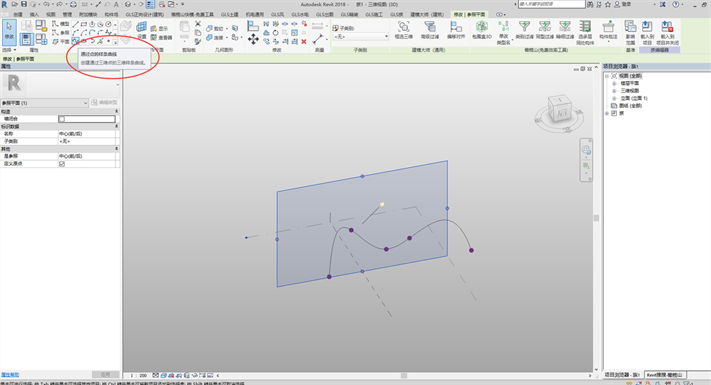Select the Modify arrow tool
This screenshot has height=385, width=711.
click(9, 32)
